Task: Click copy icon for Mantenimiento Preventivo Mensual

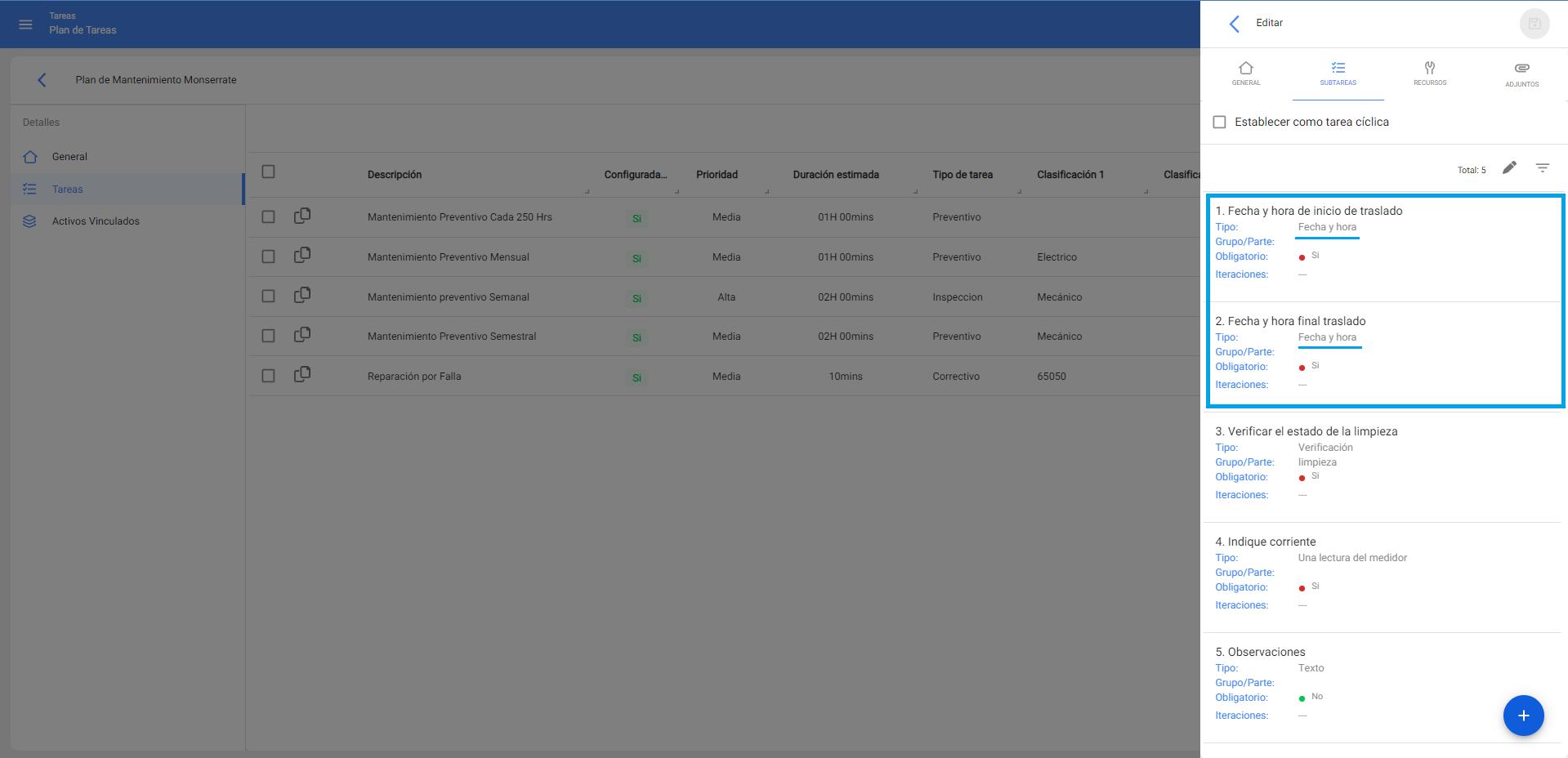Action: pos(302,256)
